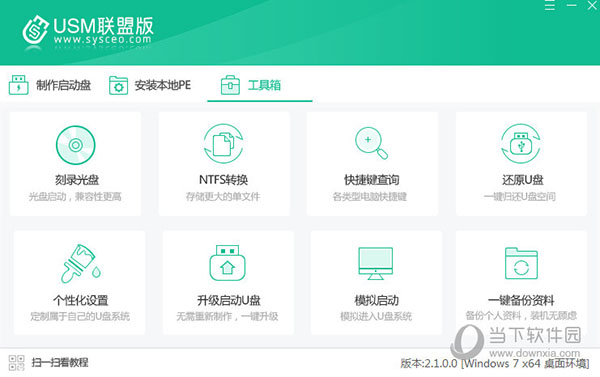Click the NTFS转换 title text
The width and height of the screenshot is (600, 377).
[223, 180]
